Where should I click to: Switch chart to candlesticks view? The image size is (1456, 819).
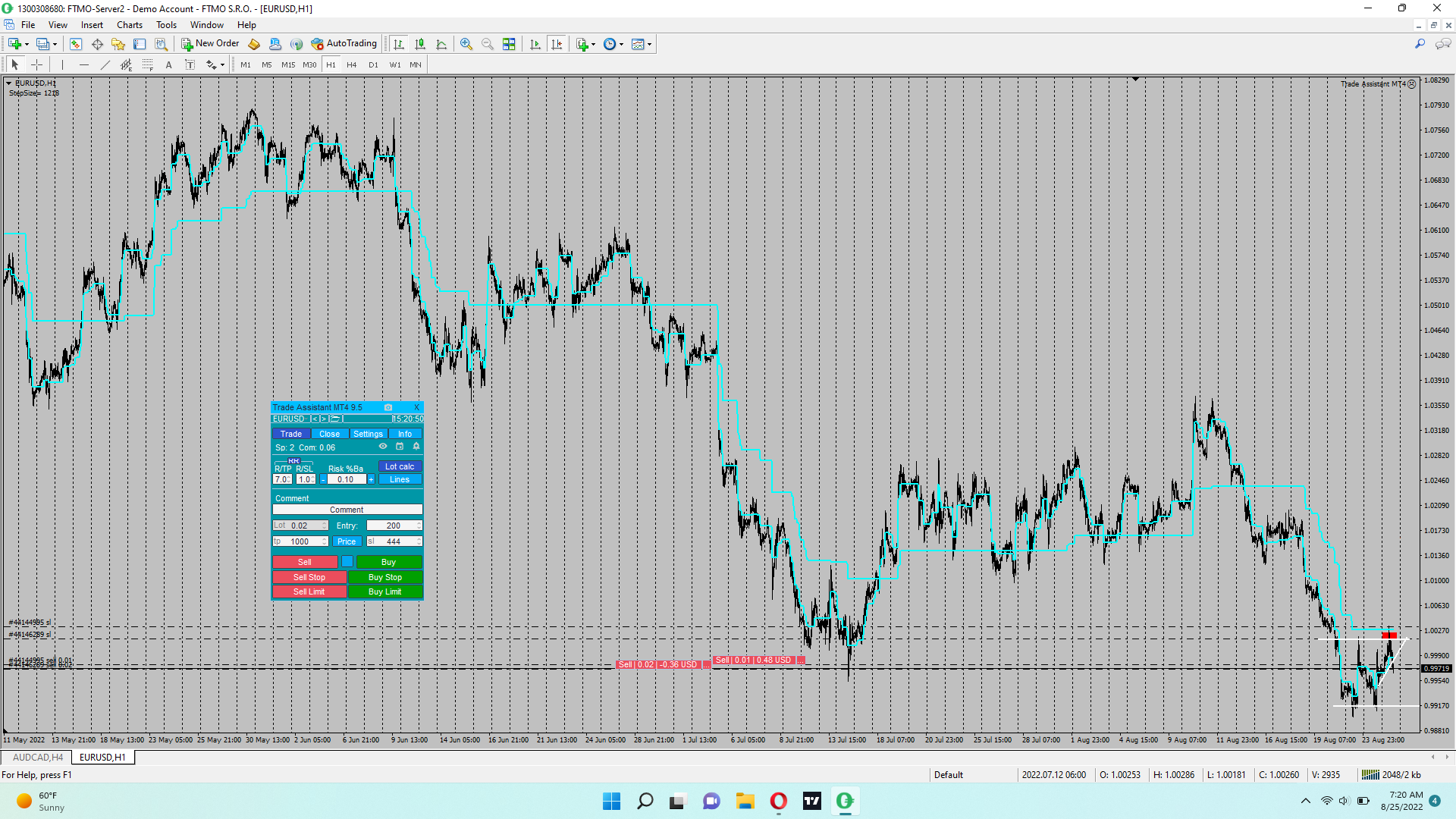pos(420,44)
